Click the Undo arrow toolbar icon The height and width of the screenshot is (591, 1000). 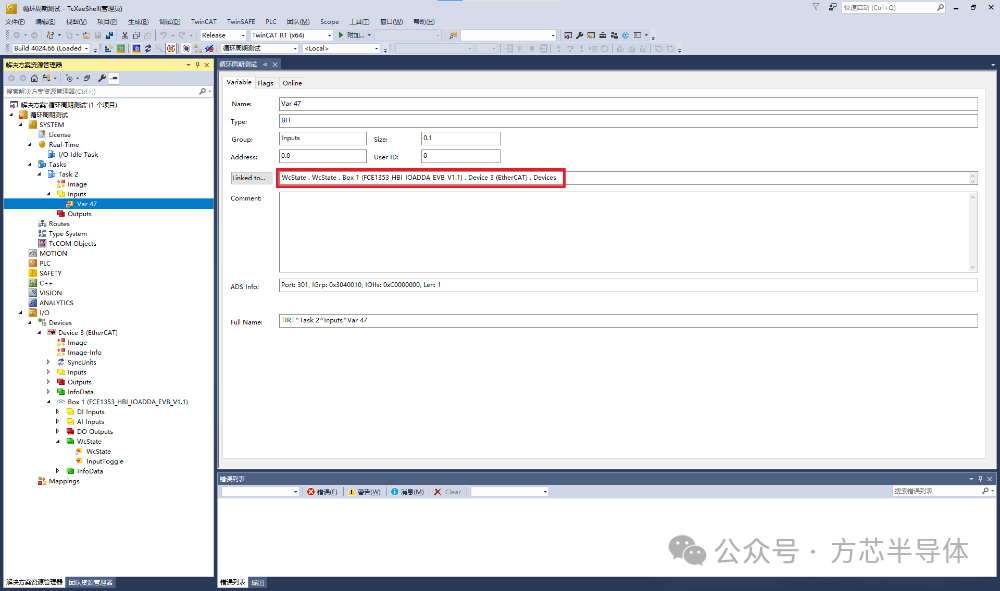pos(164,35)
